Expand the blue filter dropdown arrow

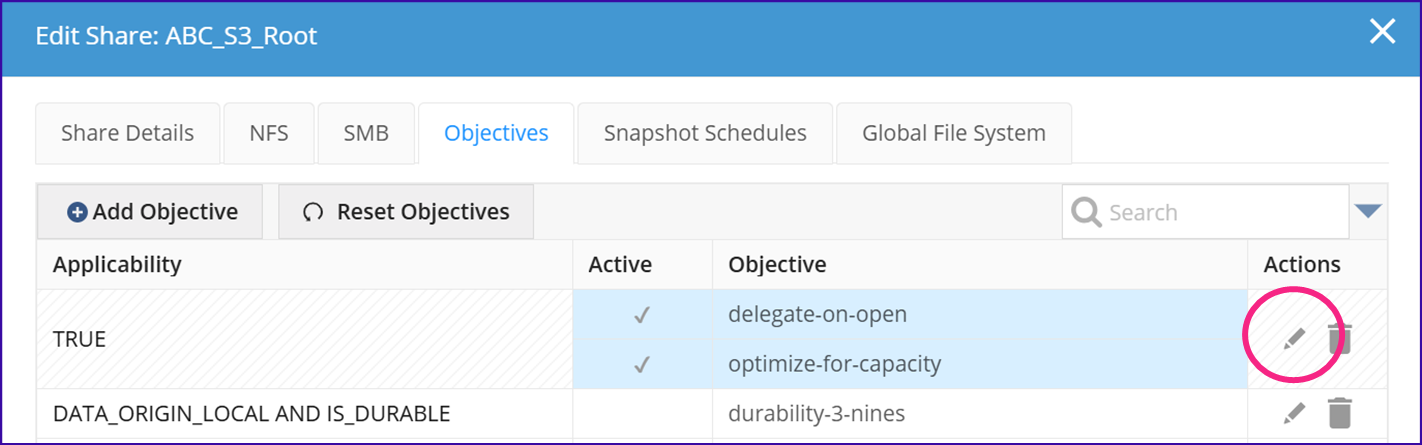tap(1367, 211)
